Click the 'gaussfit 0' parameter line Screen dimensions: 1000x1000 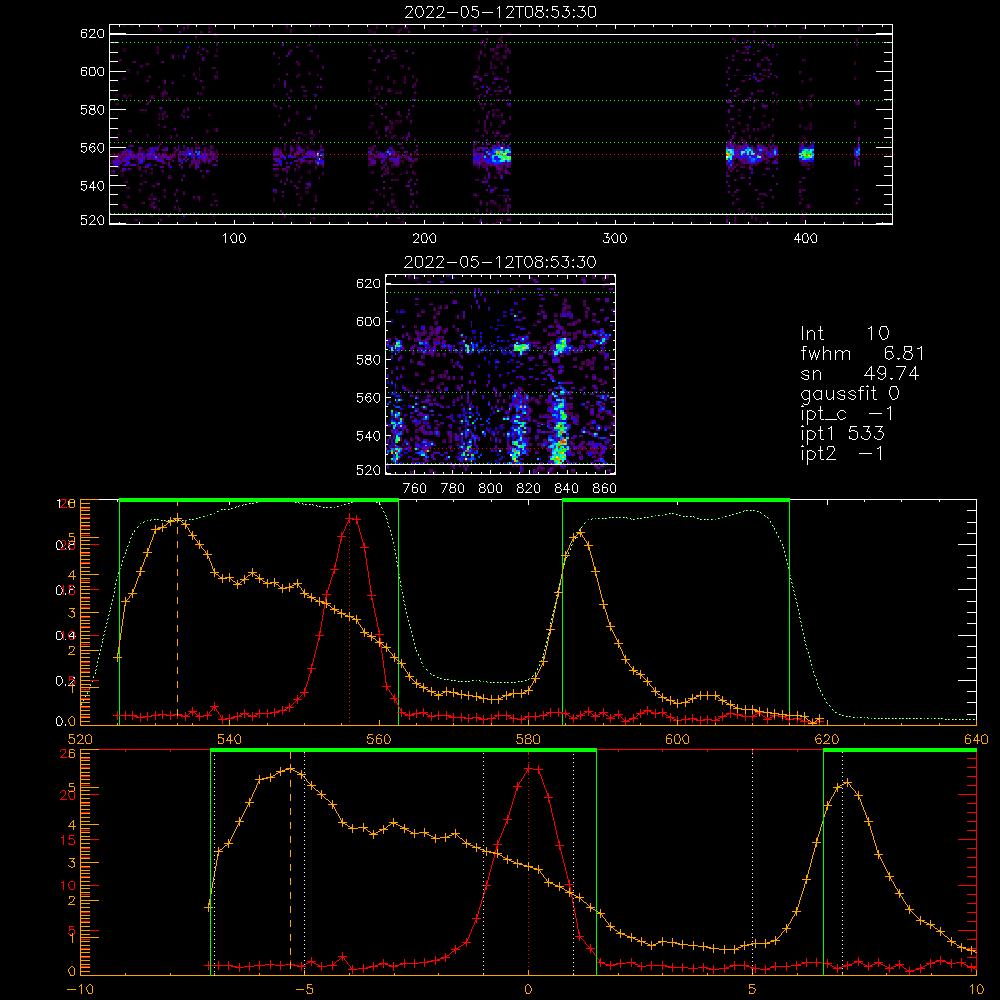(850, 393)
